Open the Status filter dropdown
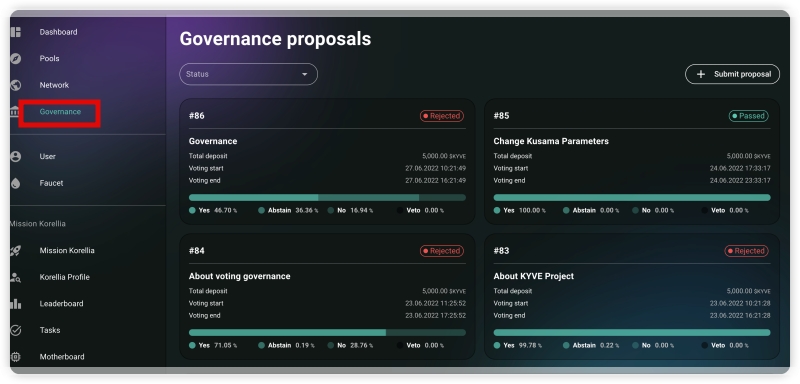Screen dimensions: 800x384 pos(248,74)
